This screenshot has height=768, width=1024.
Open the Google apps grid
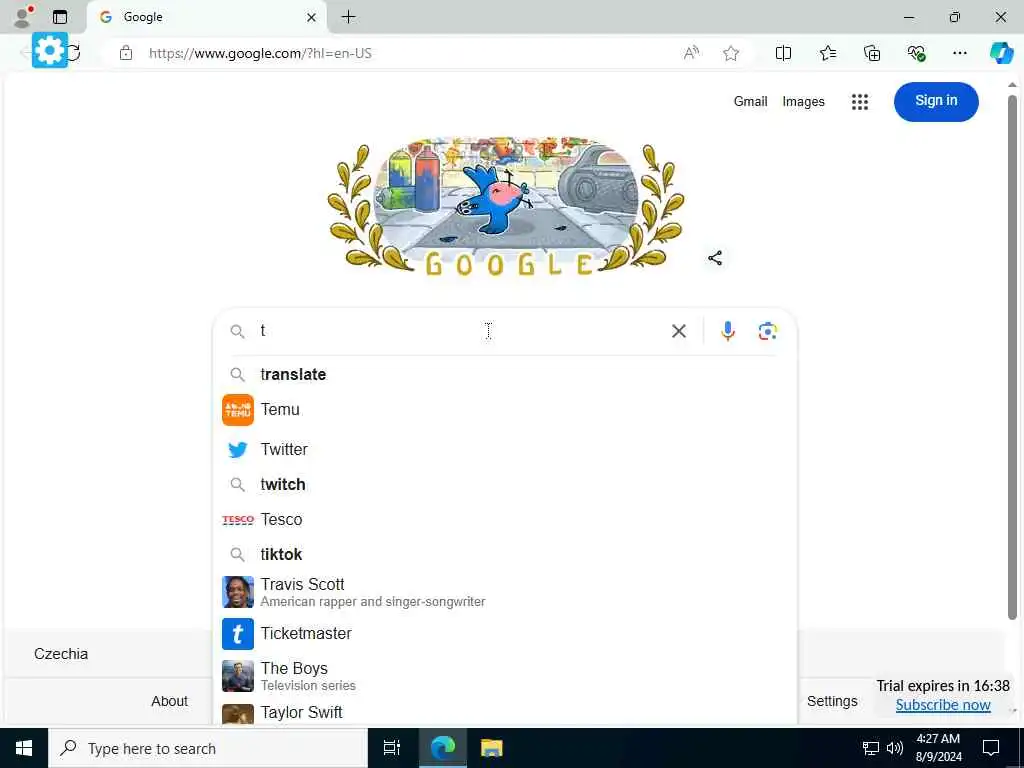tap(860, 102)
